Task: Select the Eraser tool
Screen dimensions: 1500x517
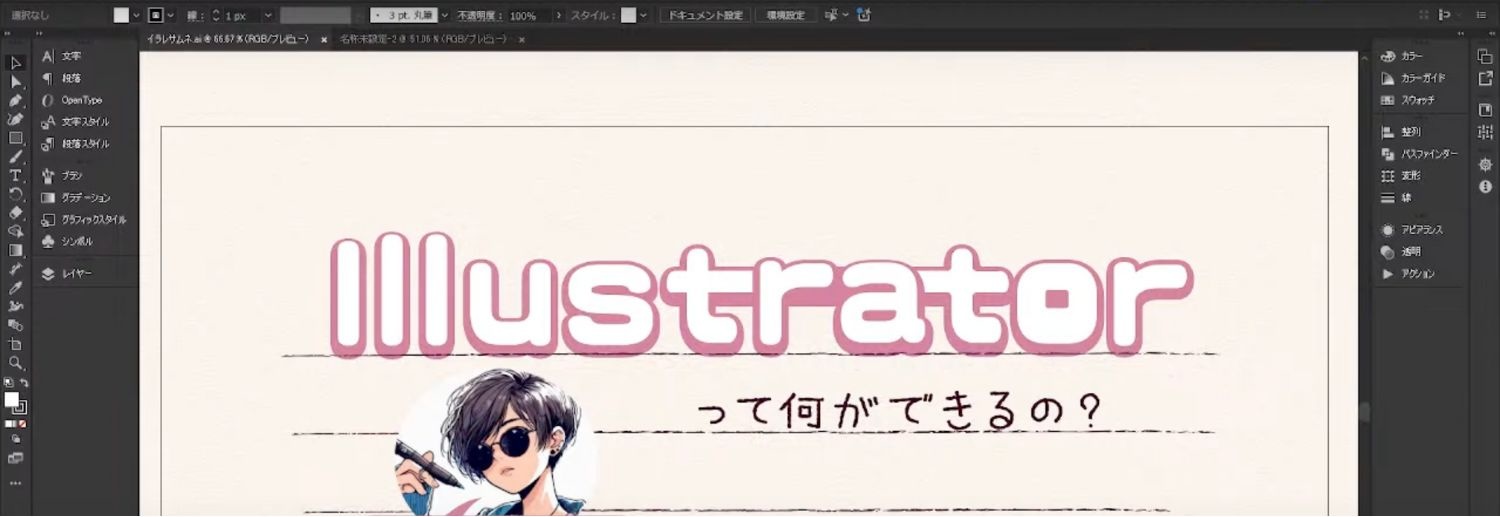Action: coord(16,212)
